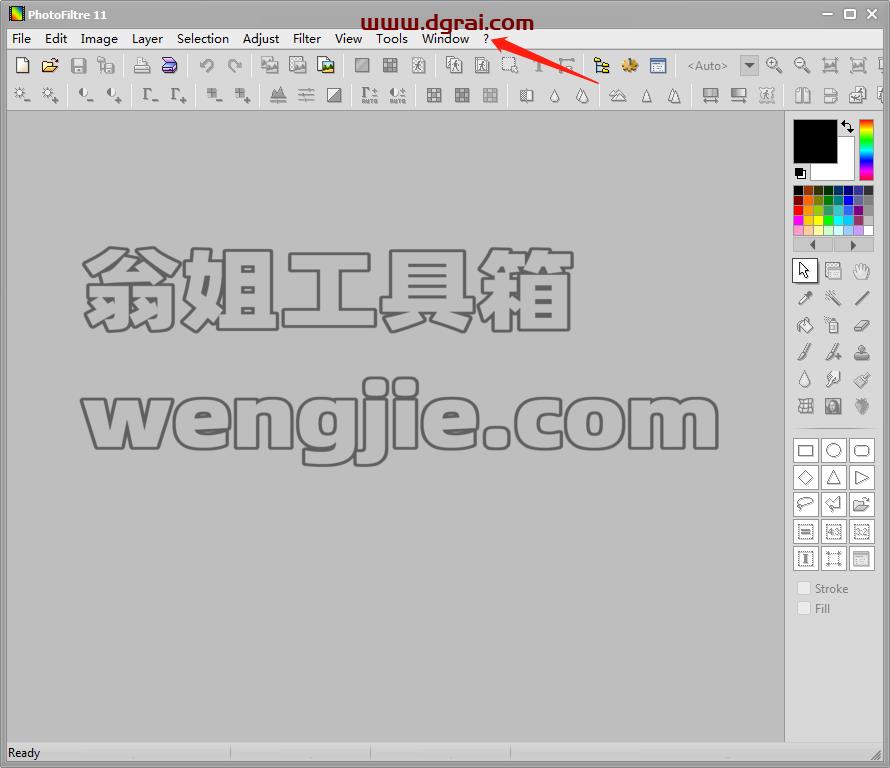Open the Selection menu

click(203, 39)
